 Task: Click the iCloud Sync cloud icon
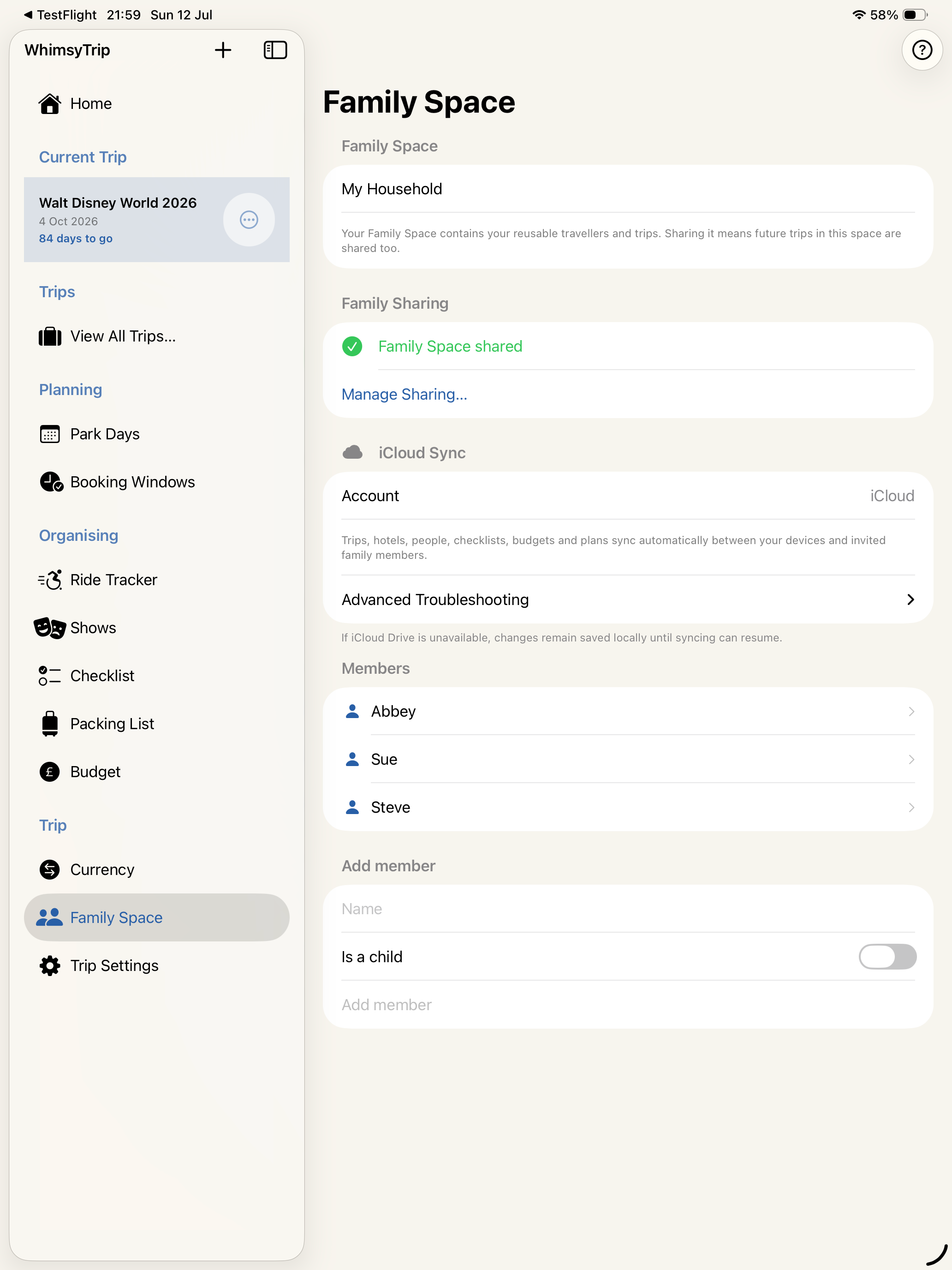(352, 453)
